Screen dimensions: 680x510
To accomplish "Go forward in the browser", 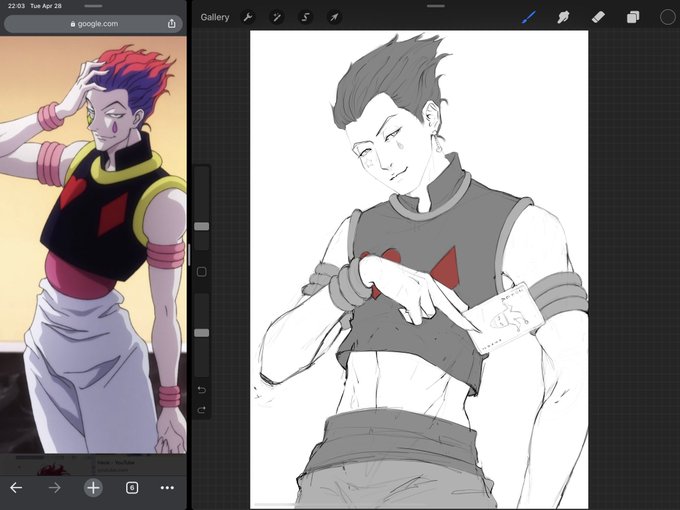I will (x=55, y=488).
